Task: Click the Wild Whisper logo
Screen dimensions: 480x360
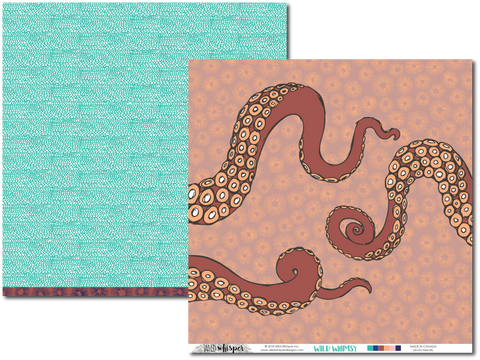Action: tap(221, 349)
